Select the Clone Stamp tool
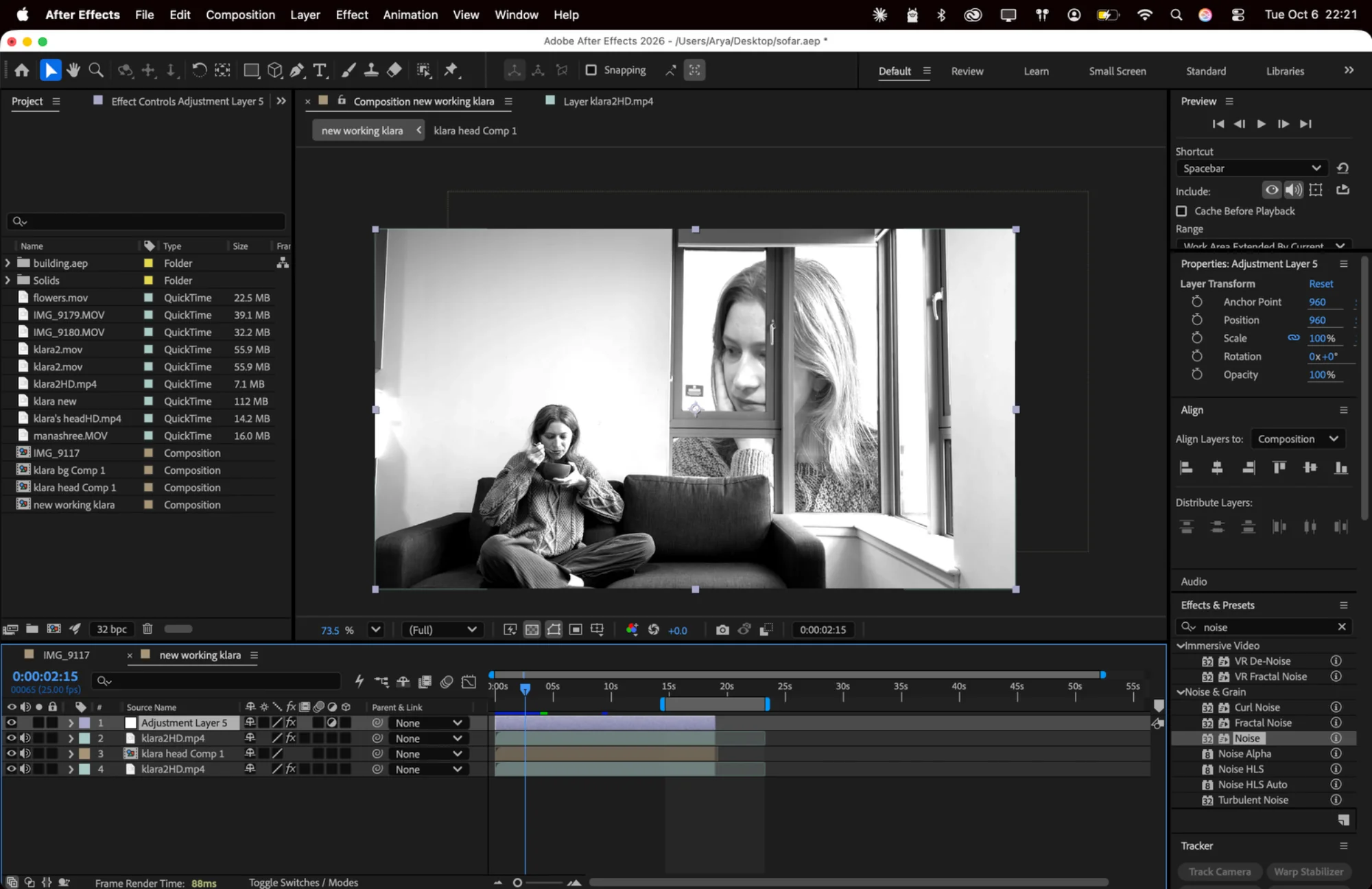This screenshot has width=1372, height=889. (x=371, y=70)
